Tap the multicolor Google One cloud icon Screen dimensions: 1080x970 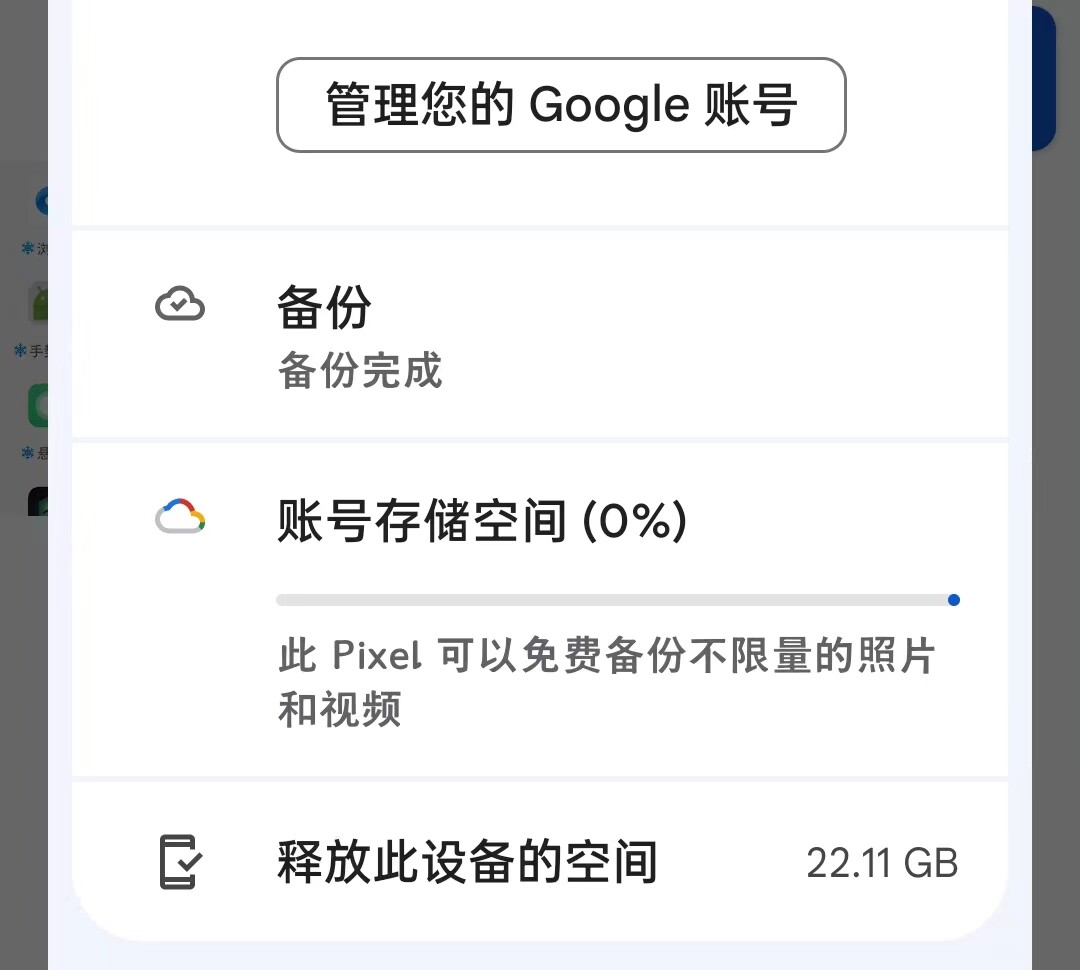point(180,517)
